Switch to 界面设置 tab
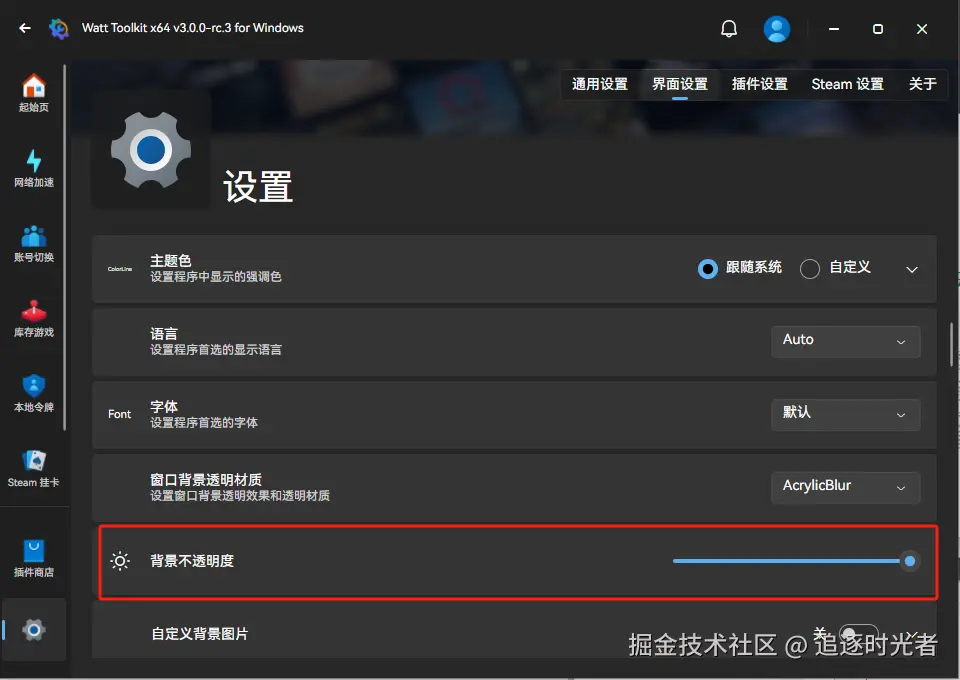The width and height of the screenshot is (960, 680). pos(680,84)
